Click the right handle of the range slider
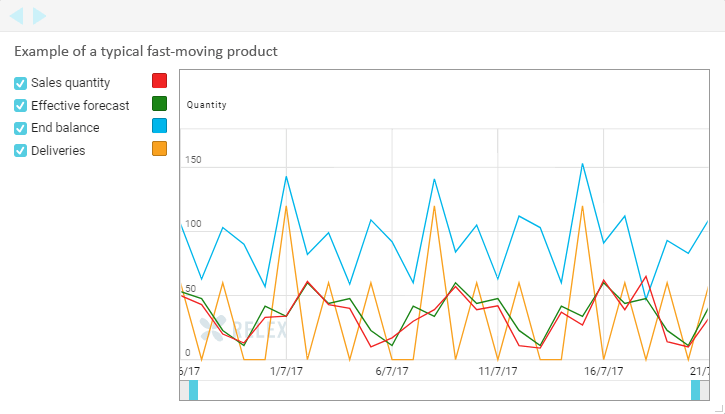Image resolution: width=725 pixels, height=414 pixels. [695, 390]
